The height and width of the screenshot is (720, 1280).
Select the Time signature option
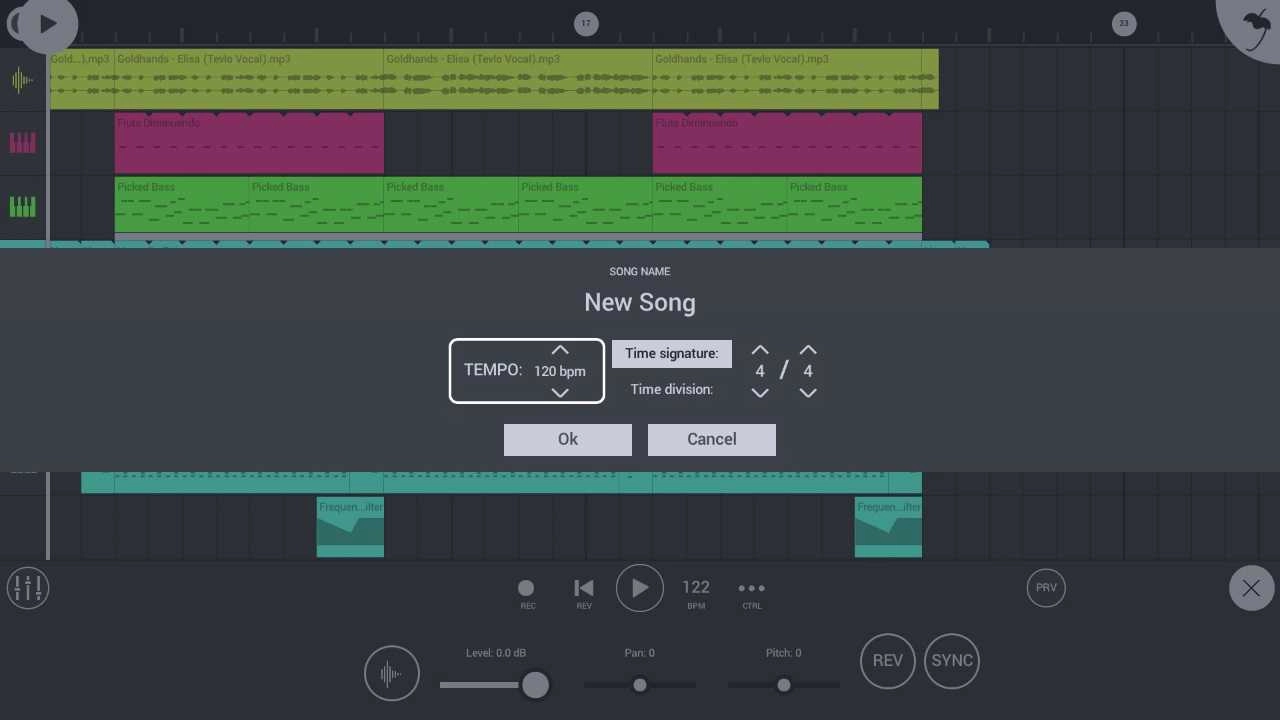672,353
